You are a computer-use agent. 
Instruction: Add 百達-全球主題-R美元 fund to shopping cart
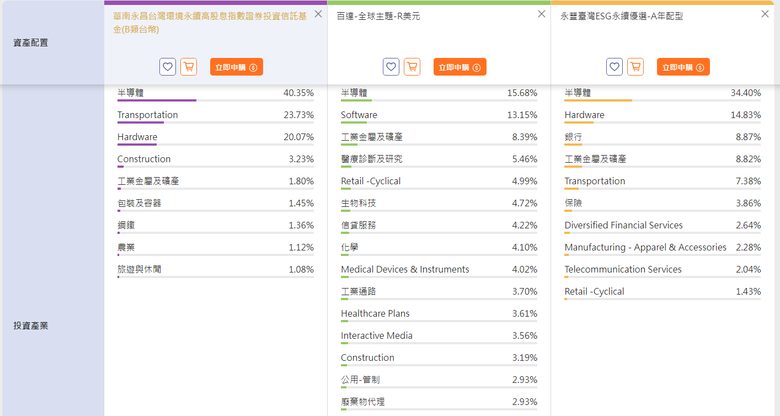tap(412, 67)
